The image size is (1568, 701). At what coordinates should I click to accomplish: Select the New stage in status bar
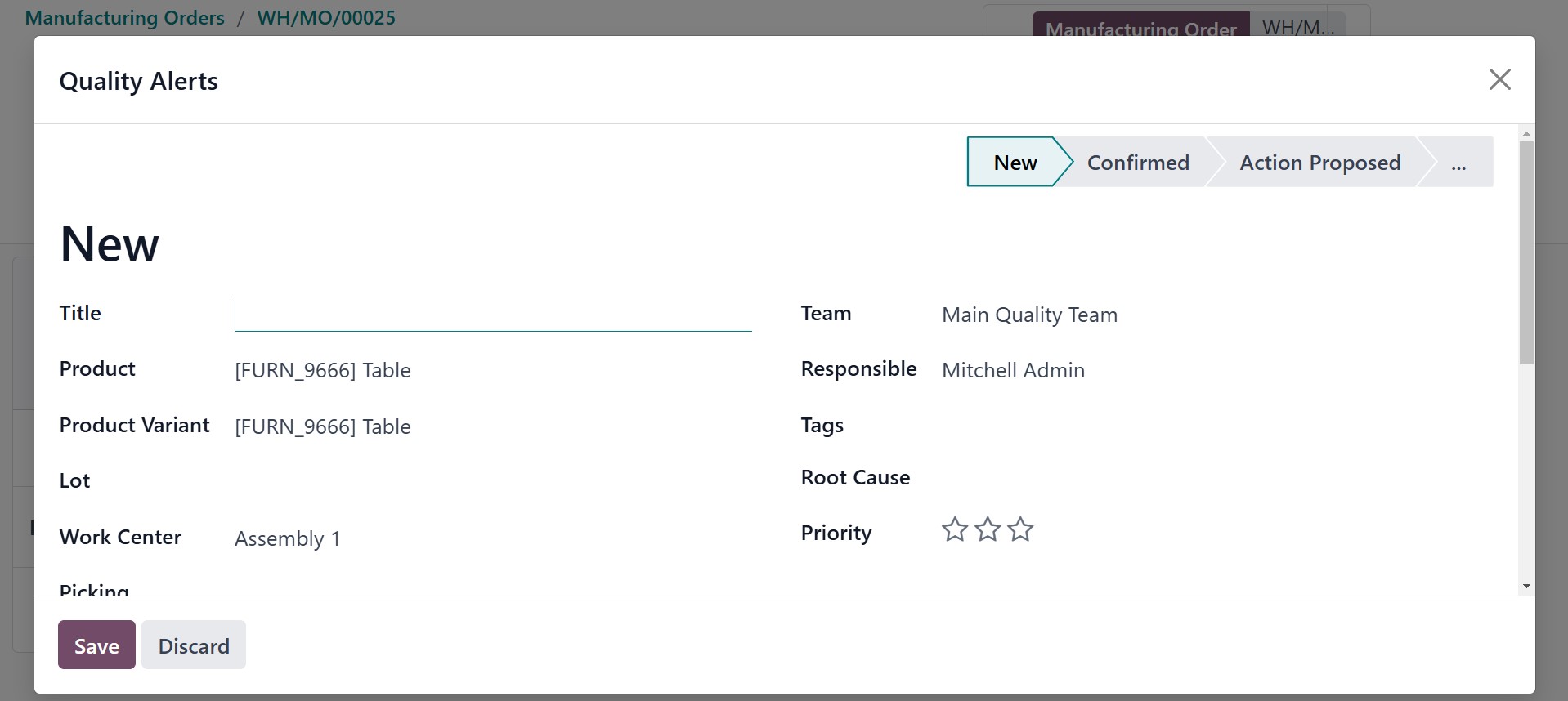click(x=1015, y=163)
